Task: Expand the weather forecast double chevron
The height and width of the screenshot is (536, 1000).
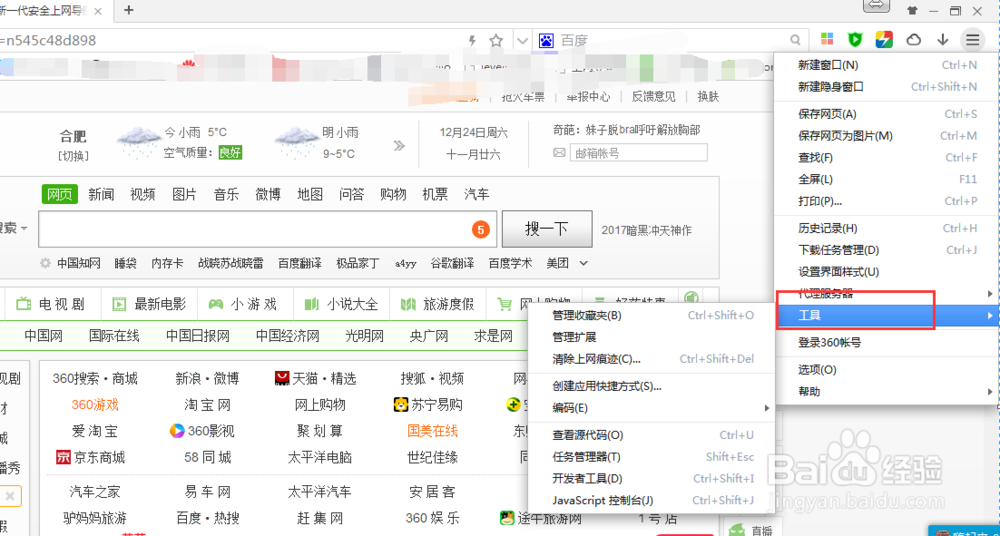Action: coord(399,145)
